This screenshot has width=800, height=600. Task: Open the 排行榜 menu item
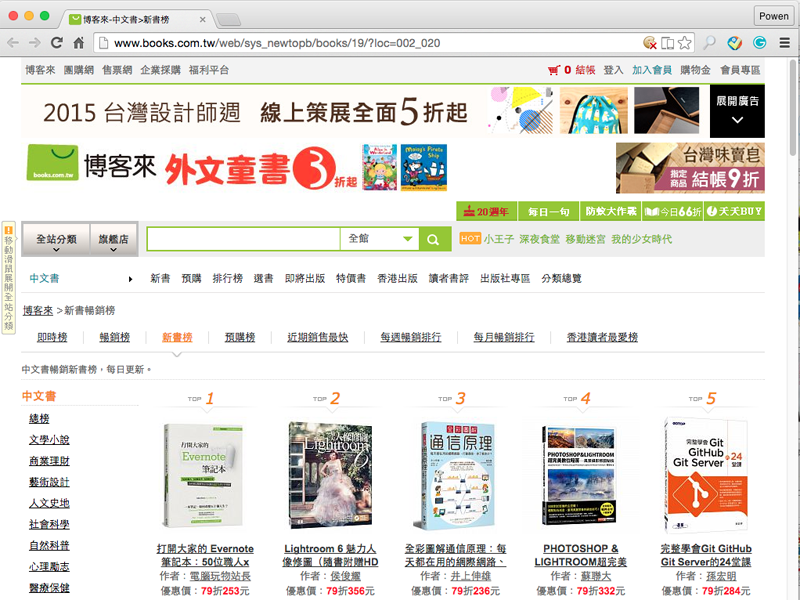point(228,279)
